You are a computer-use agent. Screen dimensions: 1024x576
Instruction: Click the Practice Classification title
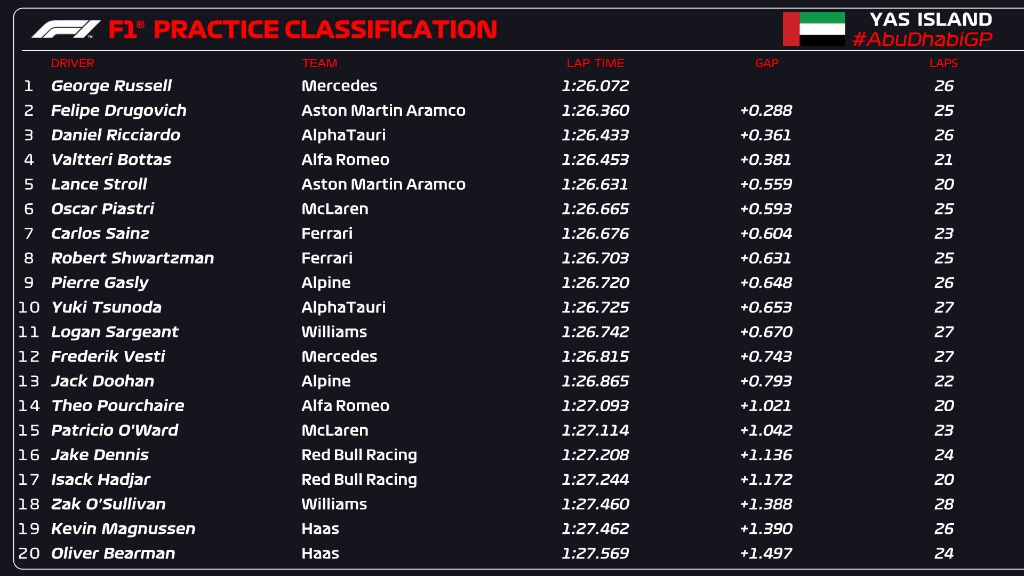click(x=324, y=29)
